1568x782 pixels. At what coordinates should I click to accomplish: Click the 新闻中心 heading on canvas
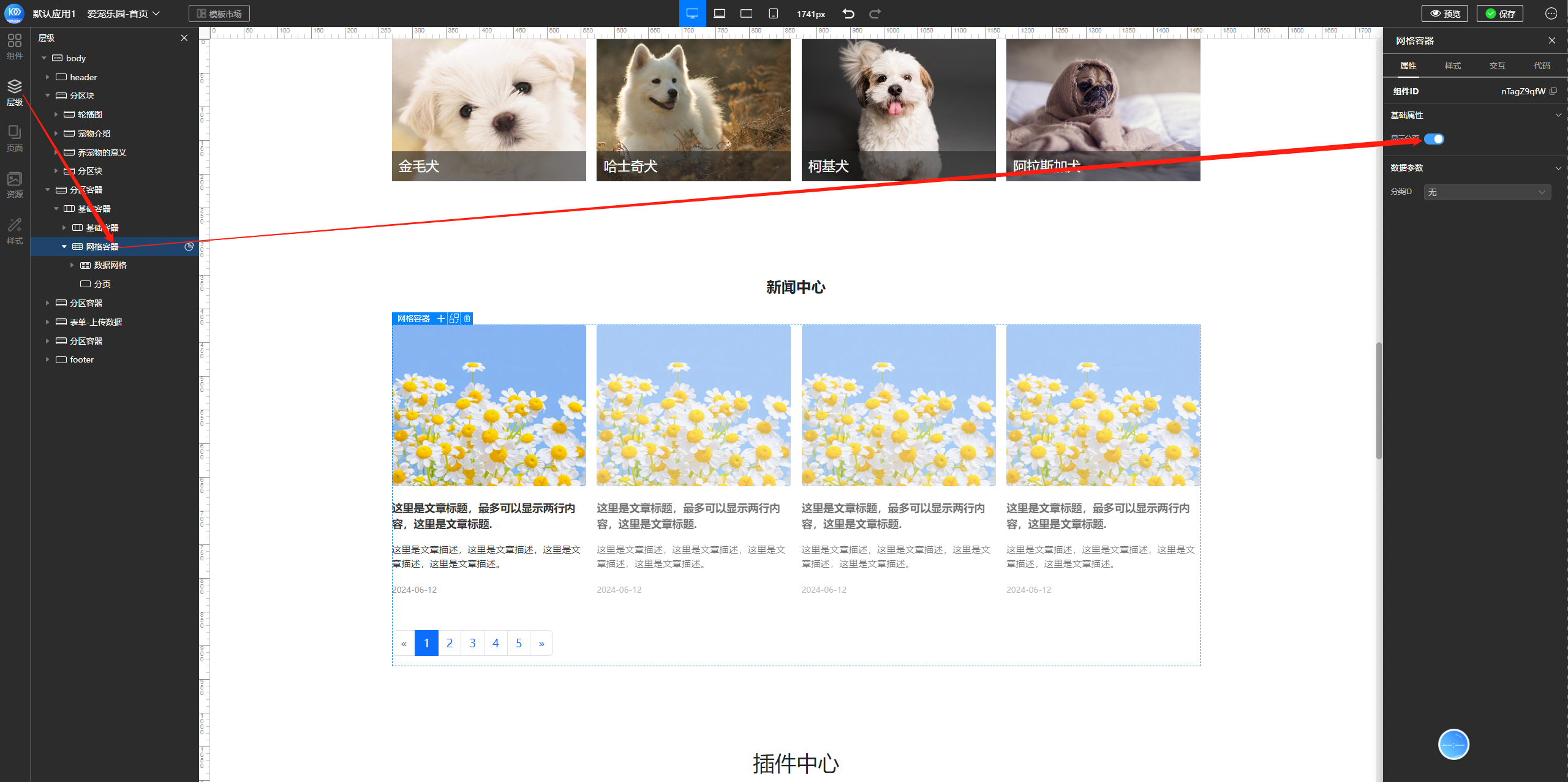(x=796, y=287)
